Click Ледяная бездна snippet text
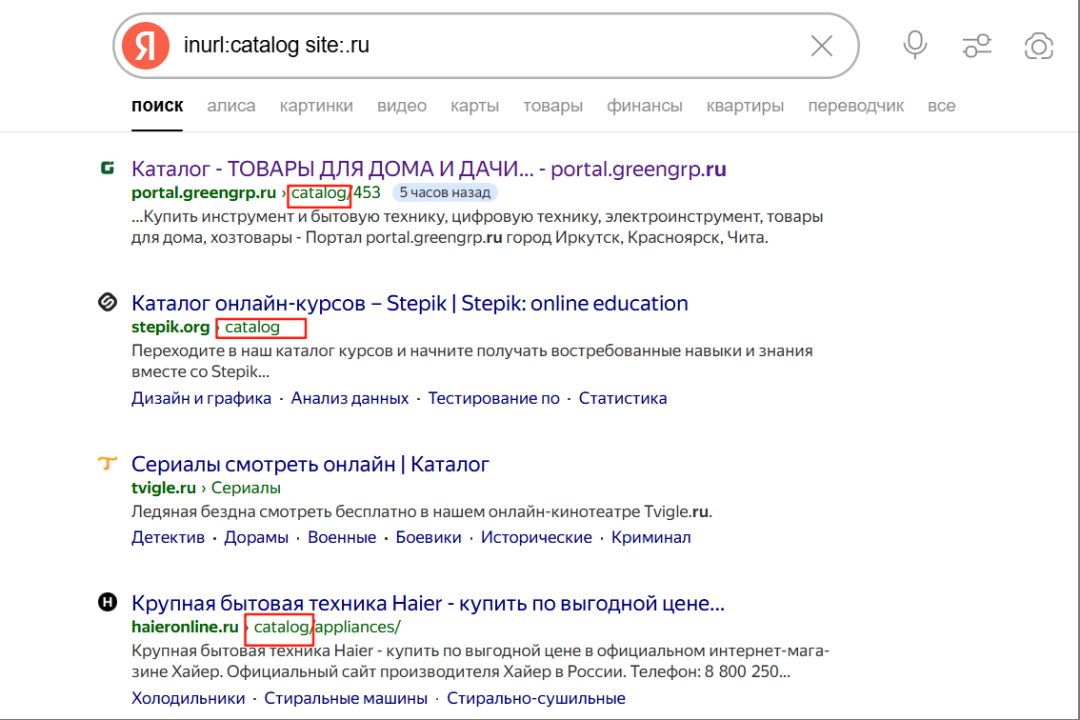The image size is (1080, 720). (x=422, y=512)
